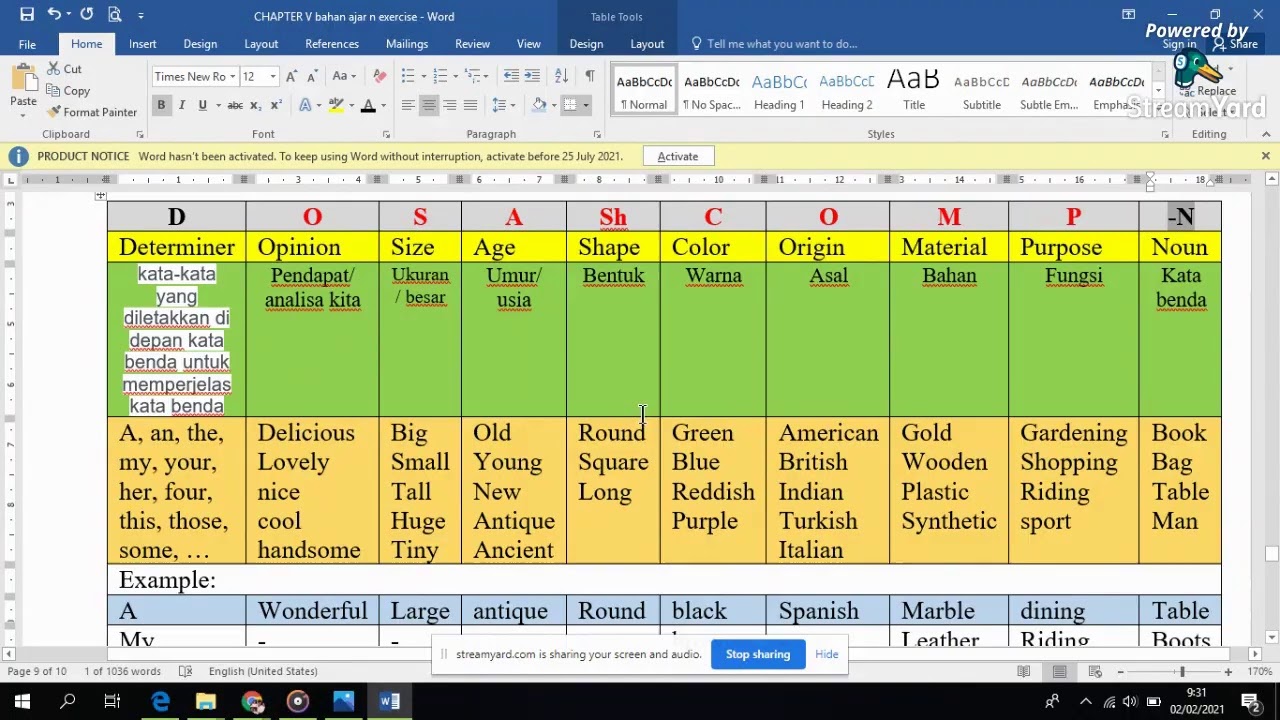This screenshot has width=1280, height=720.
Task: Open File Explorer from the taskbar
Action: tap(206, 702)
